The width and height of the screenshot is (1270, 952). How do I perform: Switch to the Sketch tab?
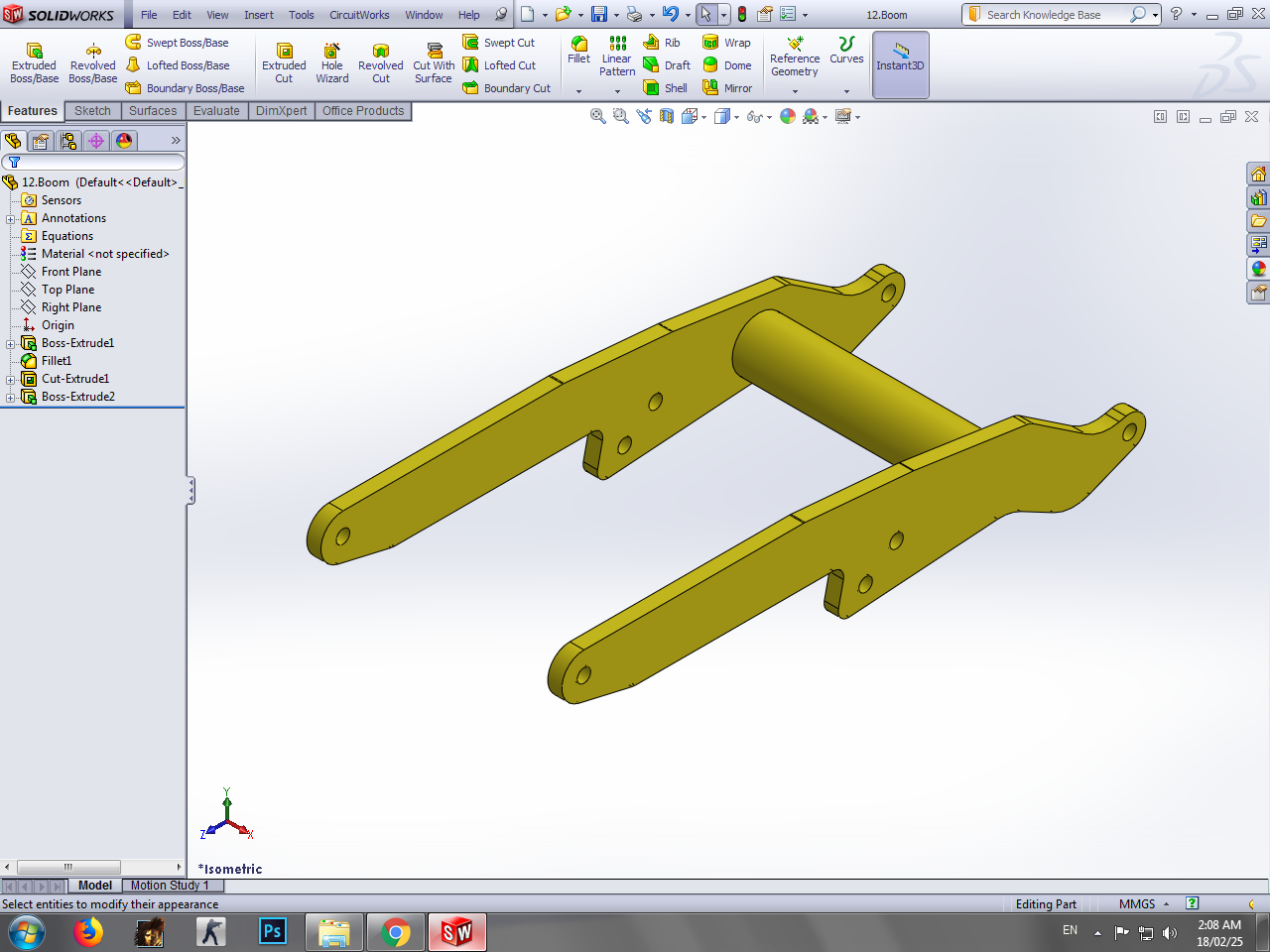92,111
